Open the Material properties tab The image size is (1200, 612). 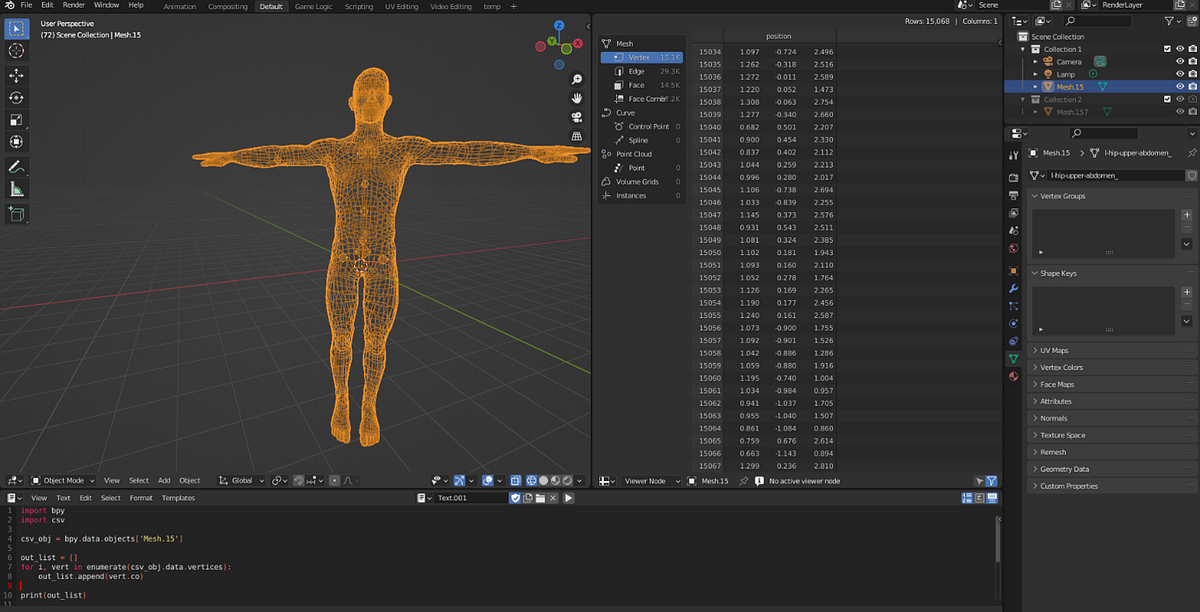1013,377
